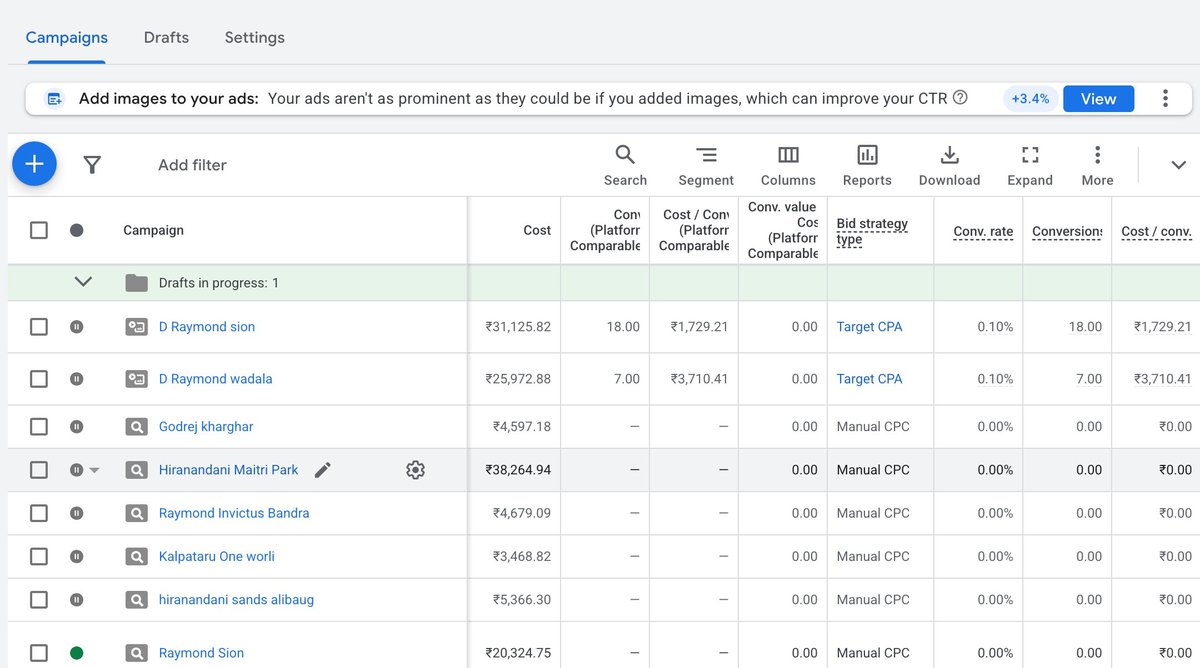The image size is (1200, 668).
Task: Click Target CPA link for D Raymond sion
Action: [x=869, y=327]
